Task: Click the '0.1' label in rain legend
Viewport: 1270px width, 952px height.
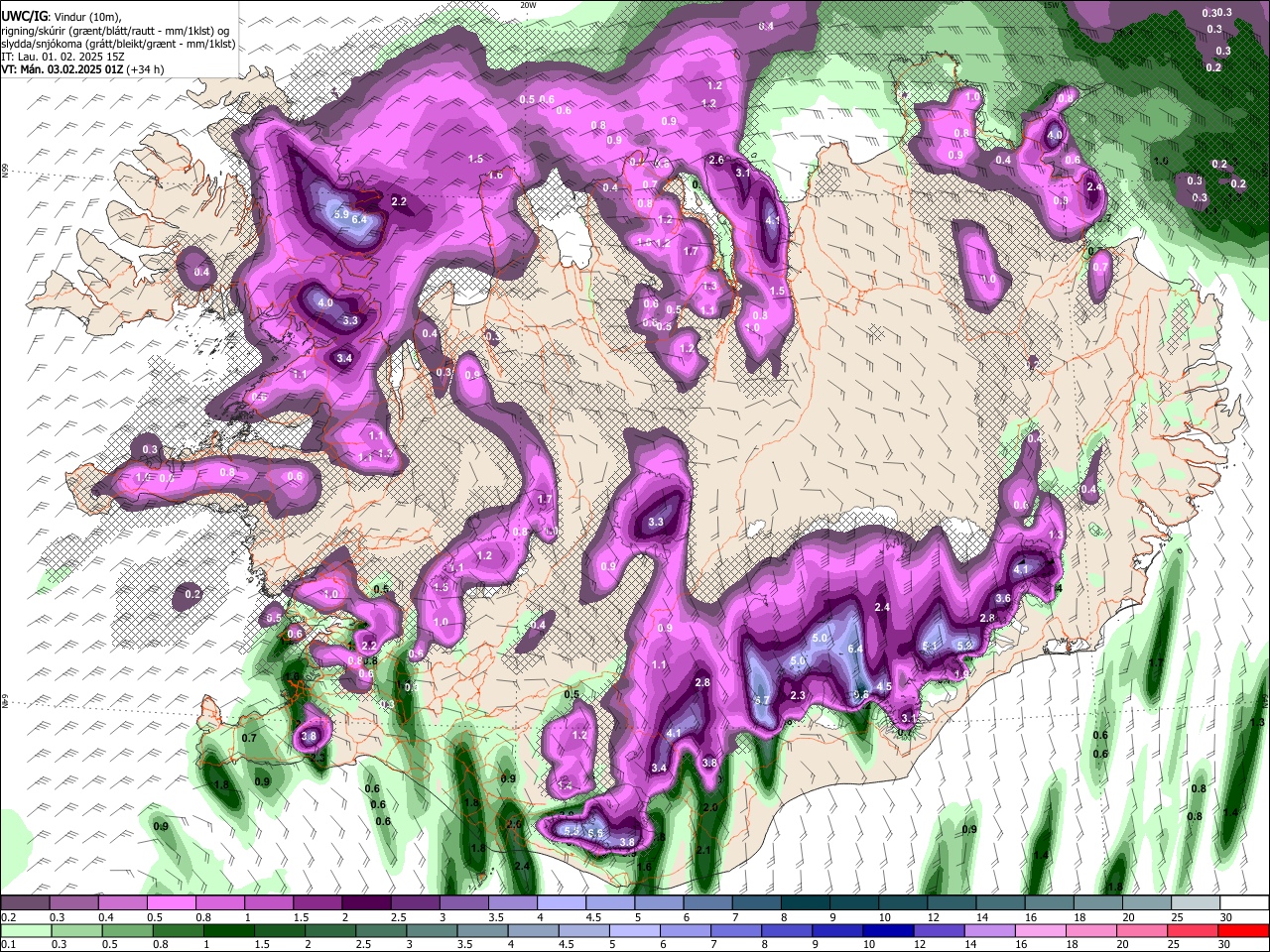Action: (x=7, y=945)
